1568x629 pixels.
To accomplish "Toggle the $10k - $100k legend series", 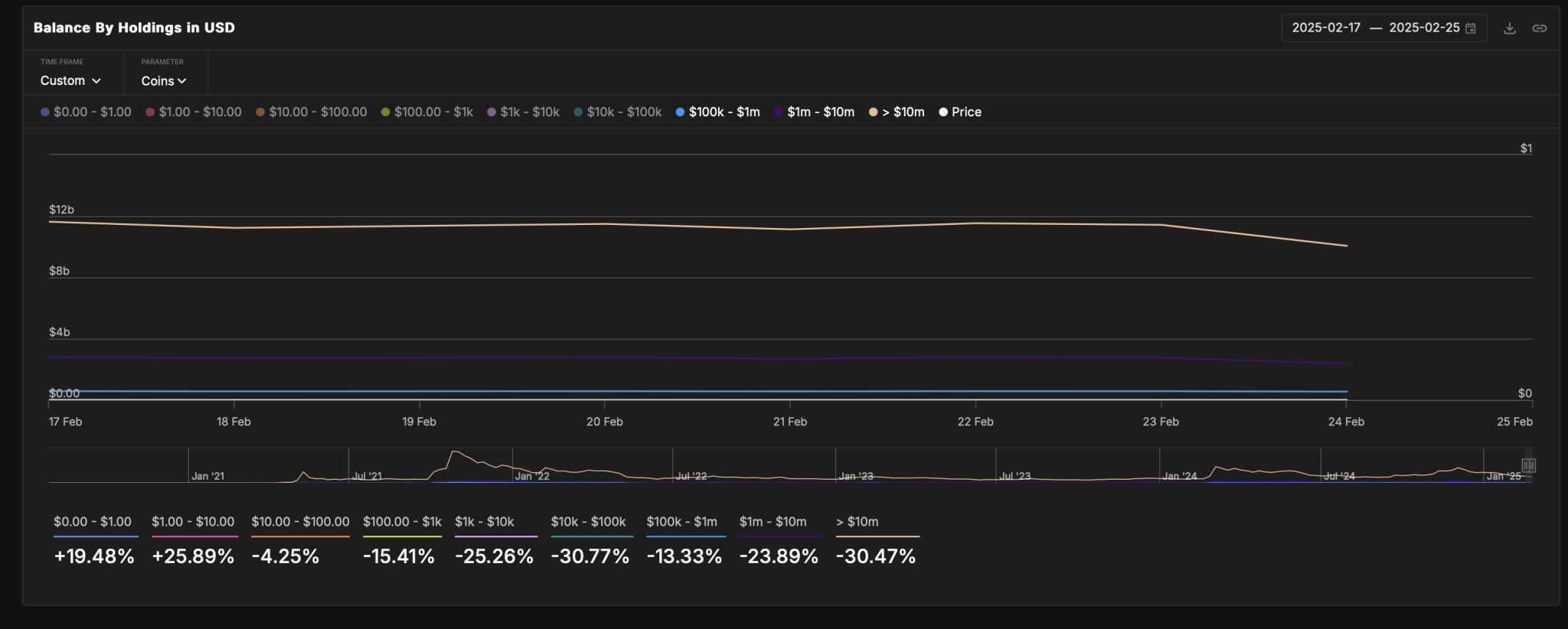I will [618, 112].
